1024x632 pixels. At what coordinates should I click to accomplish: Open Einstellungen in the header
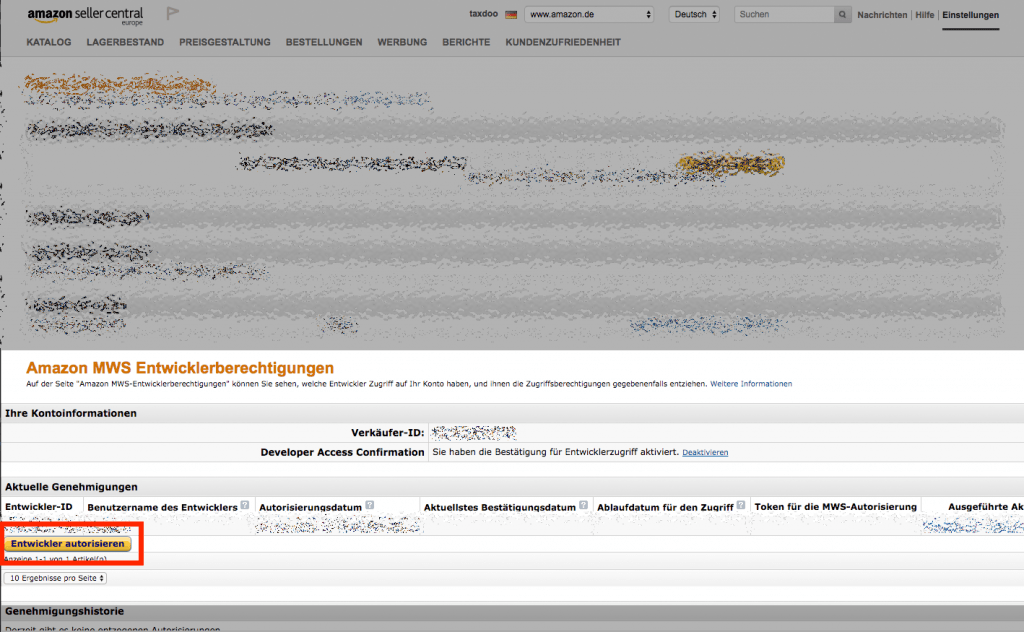point(970,14)
